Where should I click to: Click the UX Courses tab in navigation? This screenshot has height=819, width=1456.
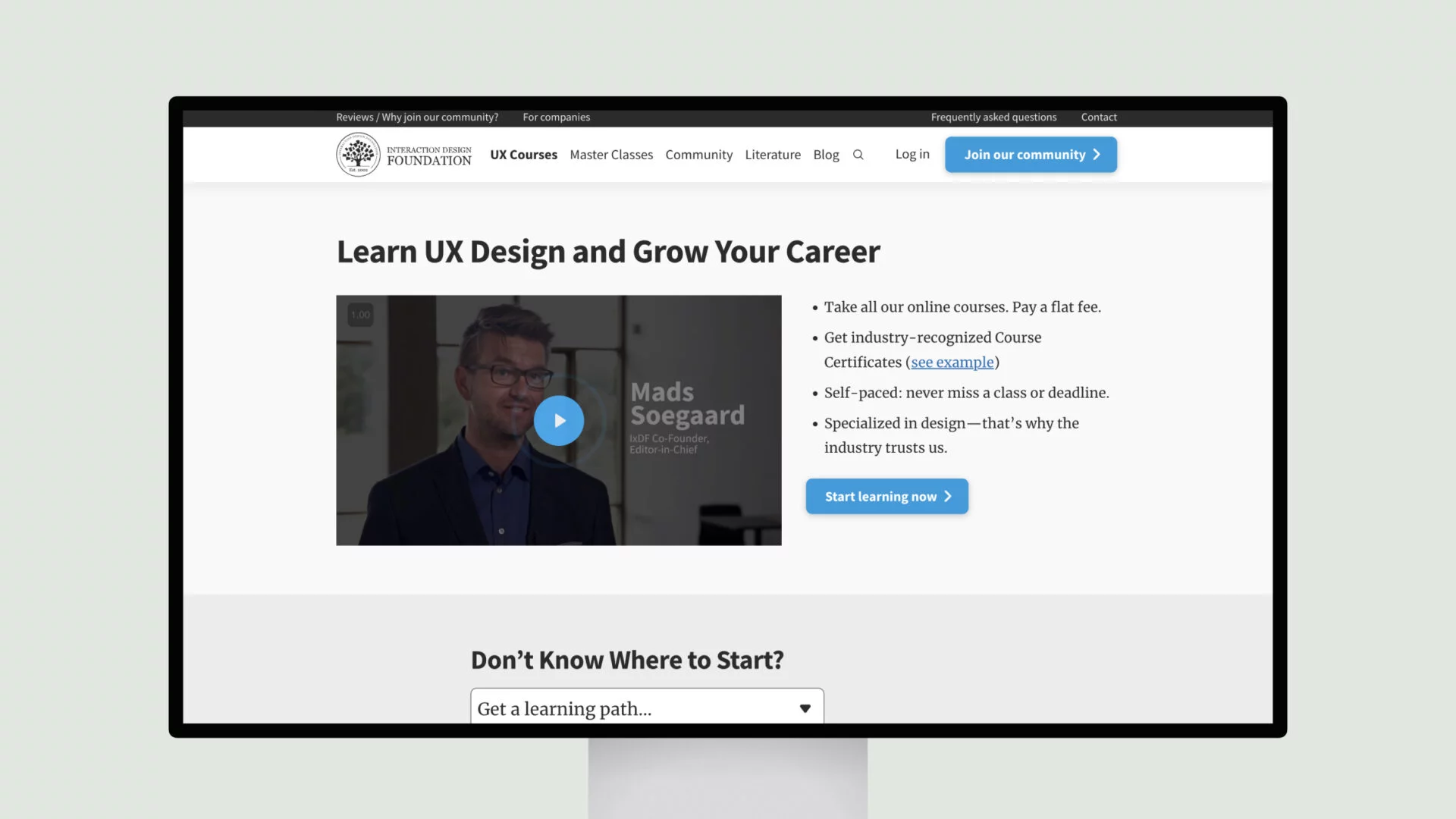coord(523,154)
